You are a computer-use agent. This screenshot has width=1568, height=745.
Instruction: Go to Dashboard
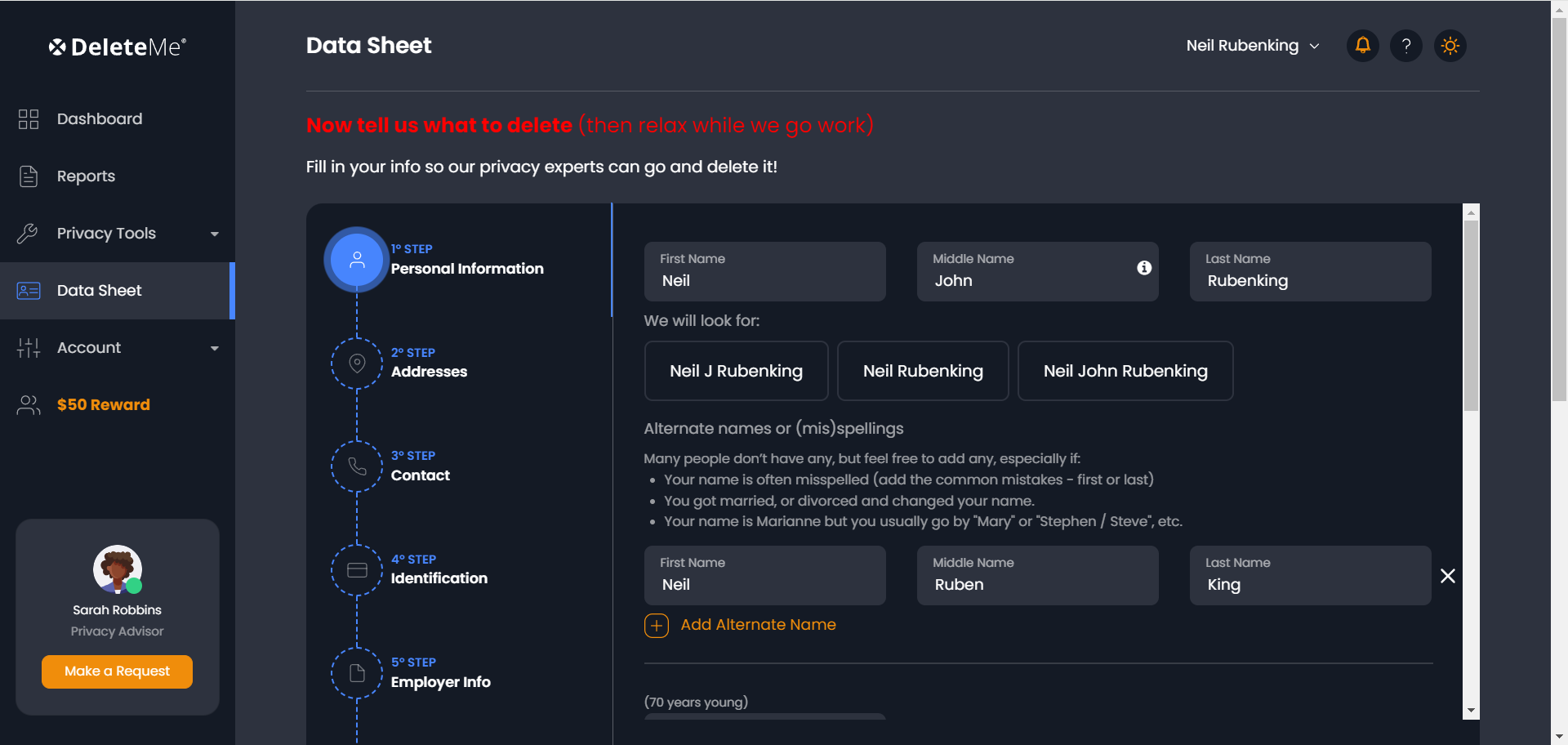click(x=100, y=119)
